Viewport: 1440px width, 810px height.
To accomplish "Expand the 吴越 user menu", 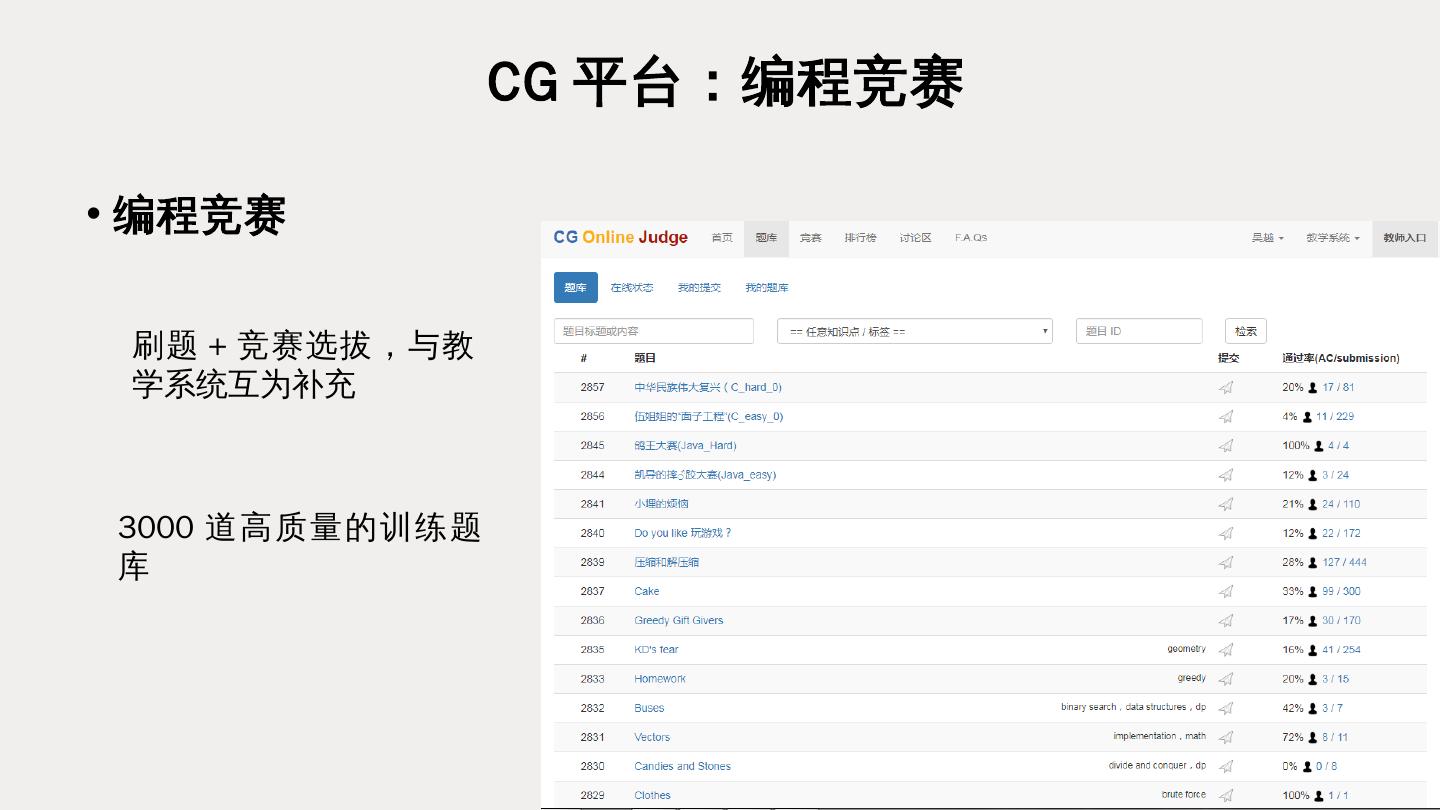I will coord(1267,238).
